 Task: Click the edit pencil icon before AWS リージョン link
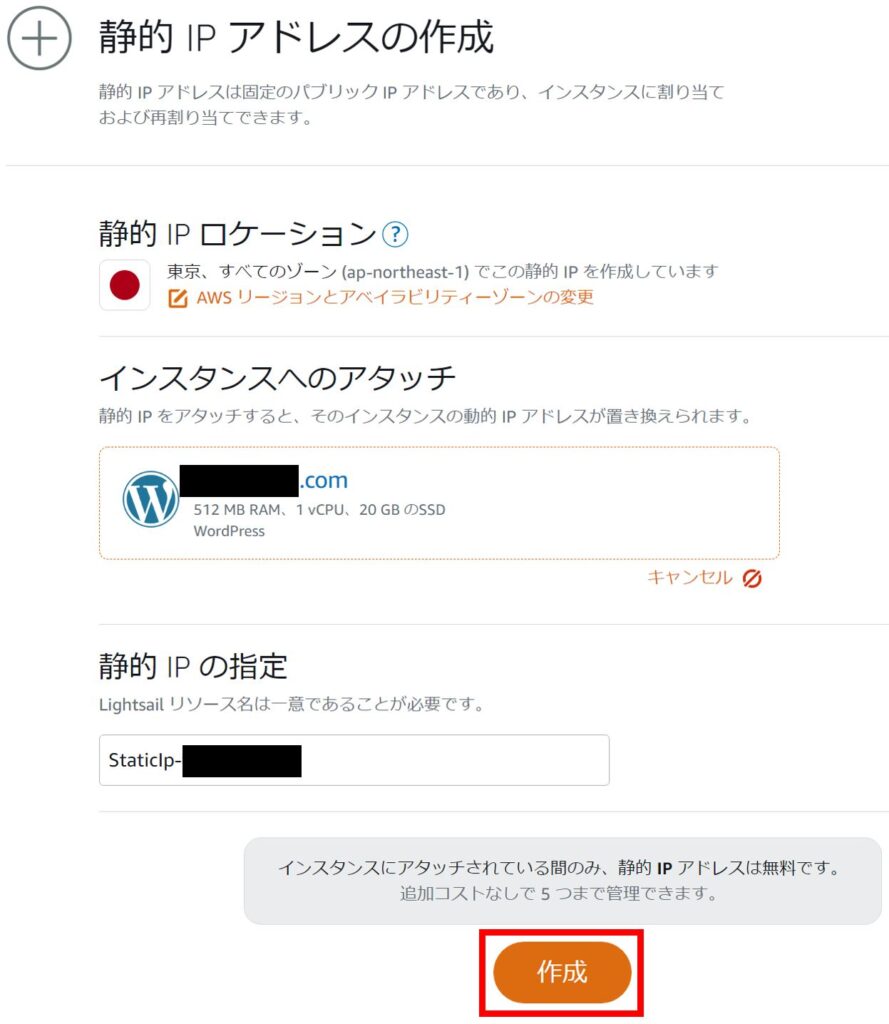coord(178,298)
